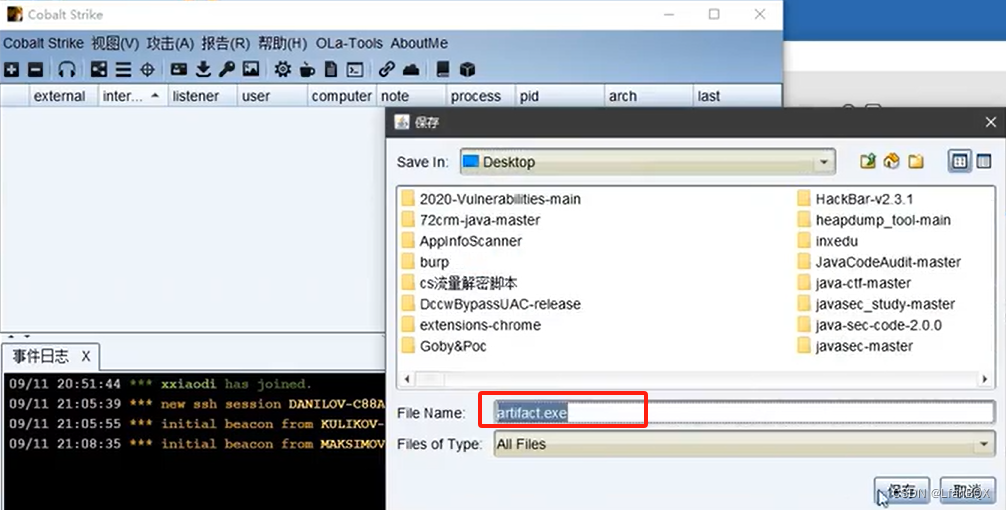
Task: Open the 帮助(H) menu
Action: coord(282,43)
